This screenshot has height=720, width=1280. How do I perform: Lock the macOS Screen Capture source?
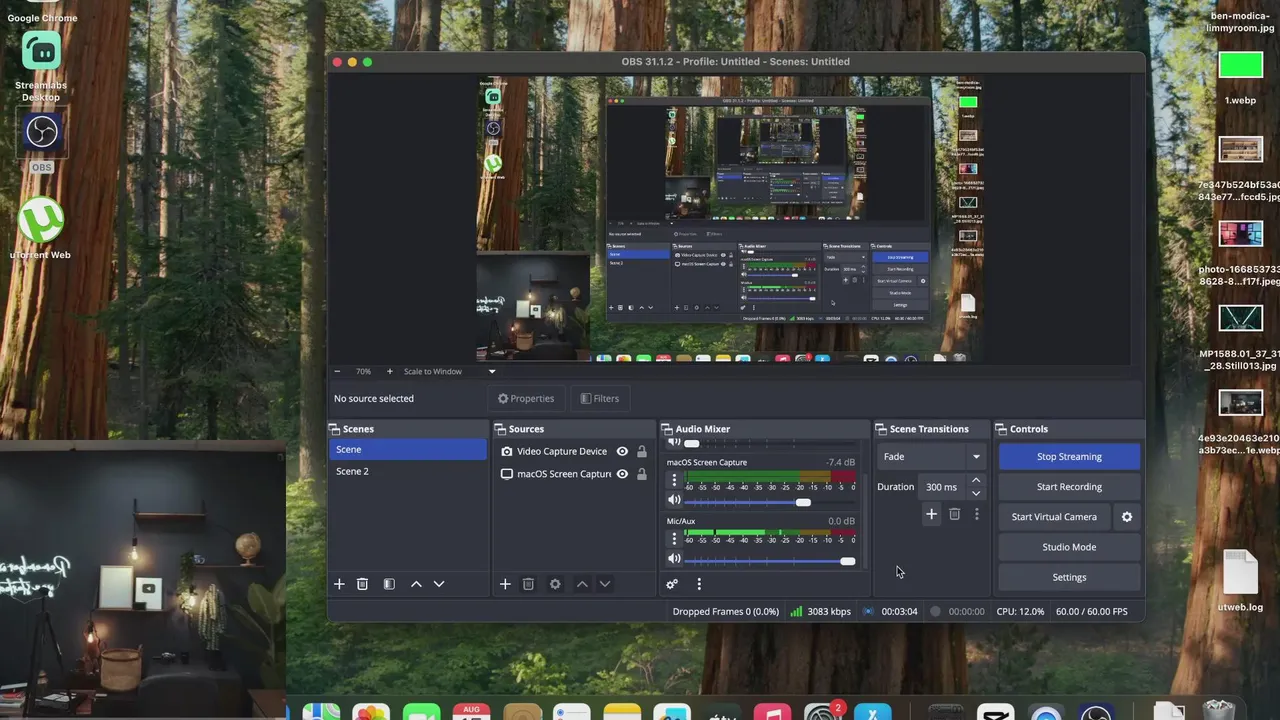tap(642, 474)
